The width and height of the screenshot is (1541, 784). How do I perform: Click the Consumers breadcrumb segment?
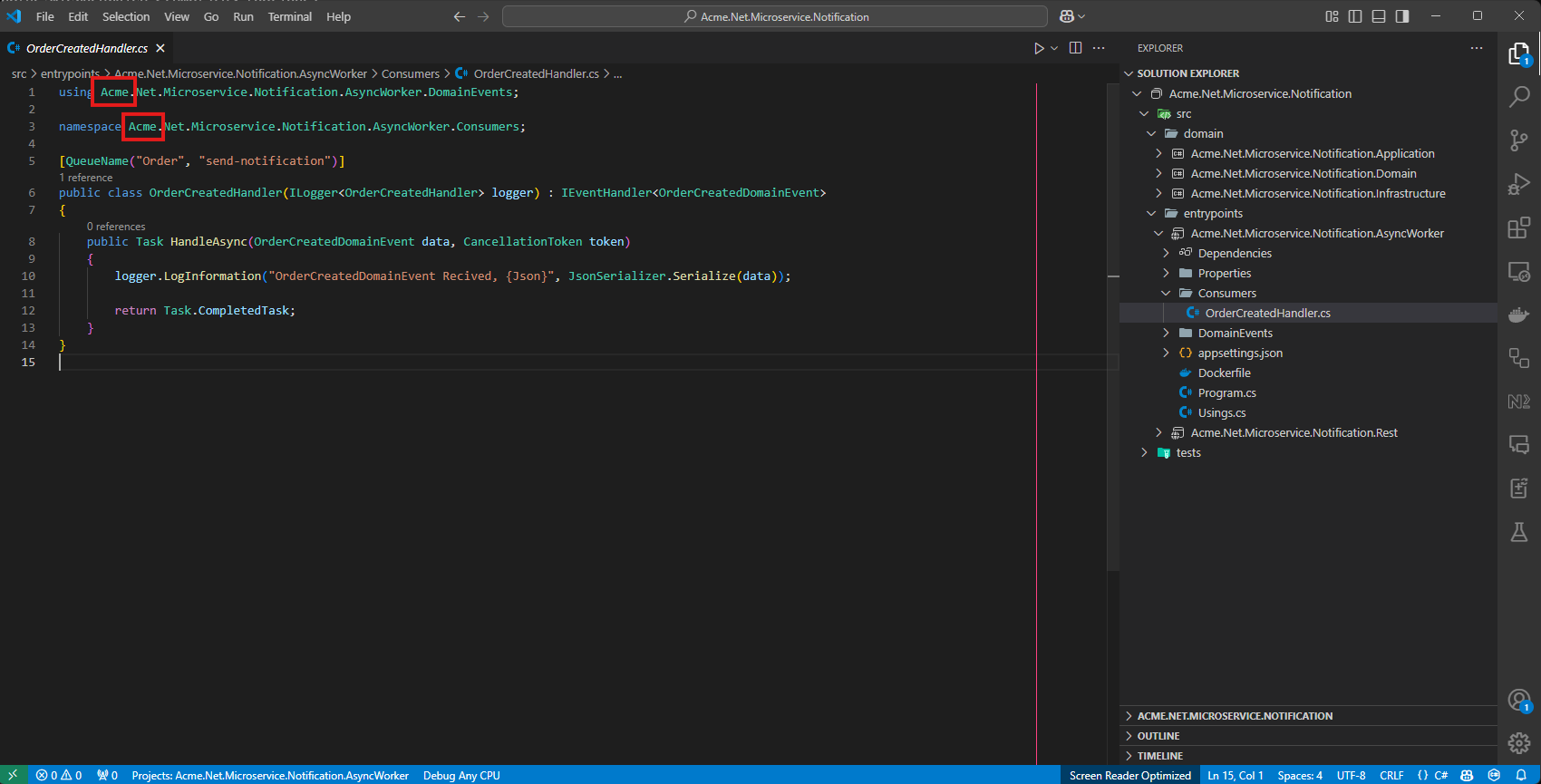pyautogui.click(x=411, y=73)
